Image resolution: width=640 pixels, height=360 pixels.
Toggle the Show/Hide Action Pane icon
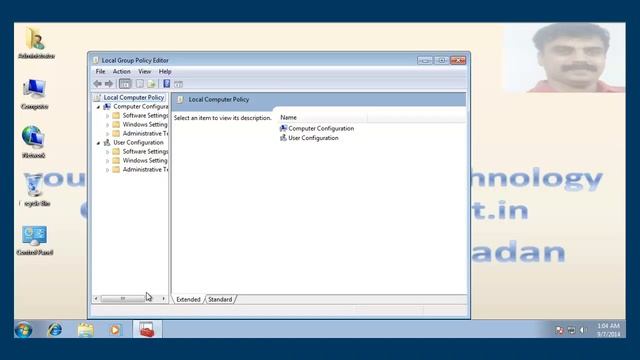178,84
